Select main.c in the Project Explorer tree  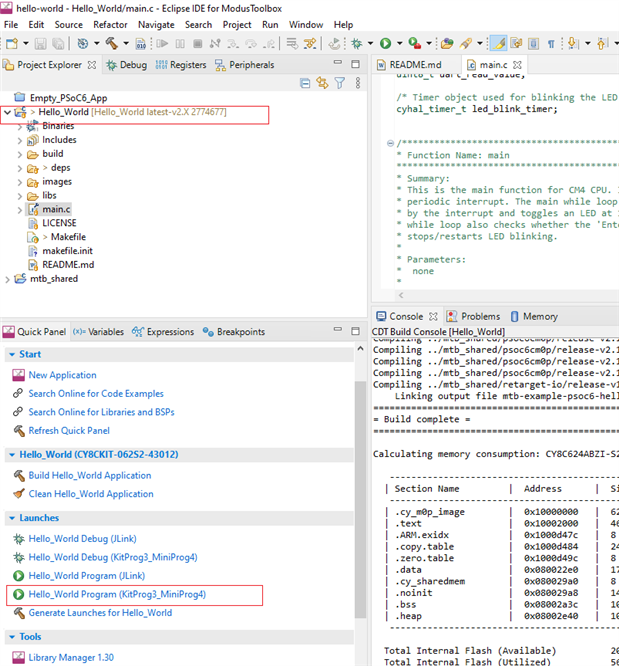coord(56,209)
